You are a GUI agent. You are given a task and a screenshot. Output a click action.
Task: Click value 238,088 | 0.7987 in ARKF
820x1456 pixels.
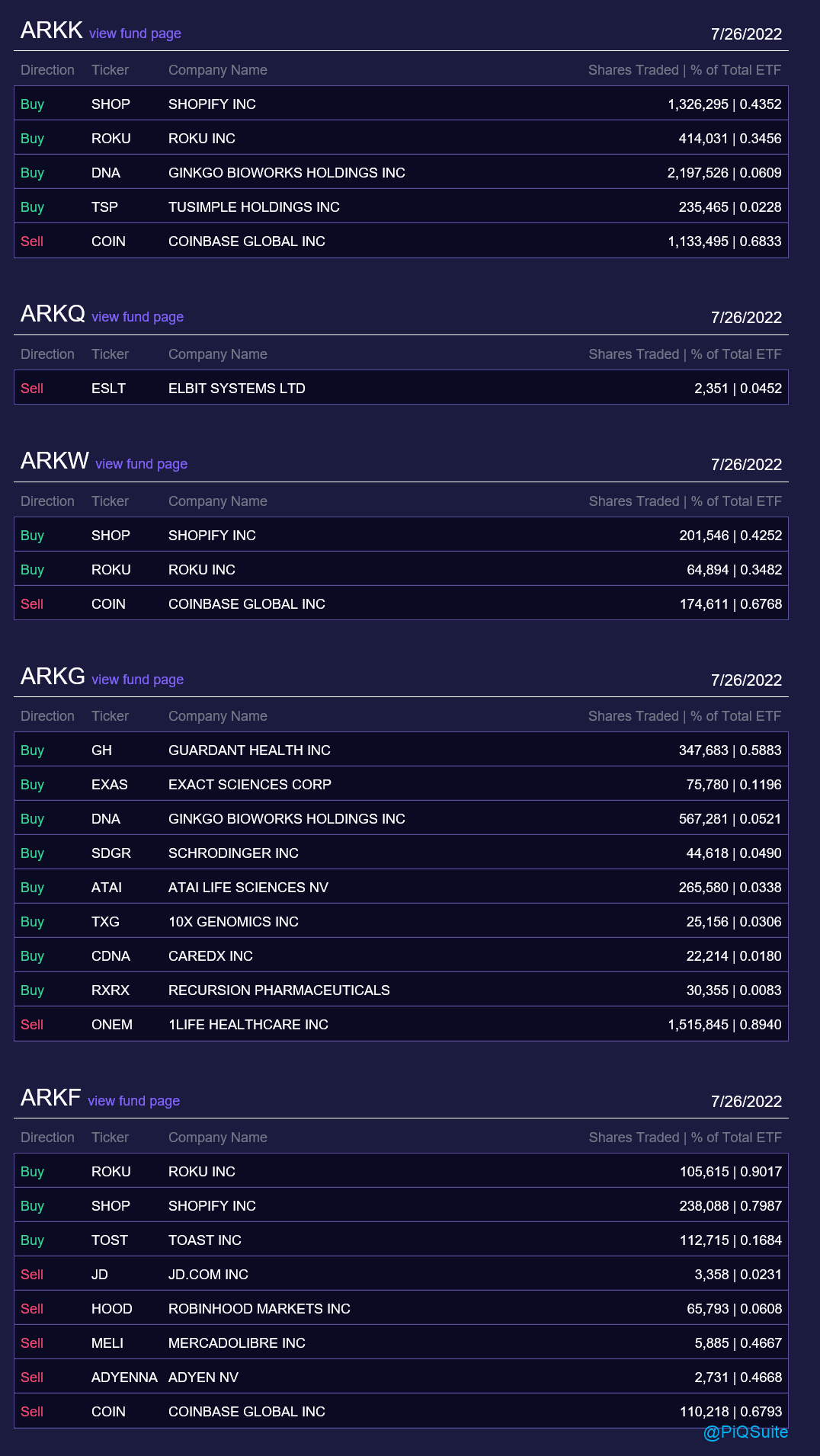pos(730,1206)
